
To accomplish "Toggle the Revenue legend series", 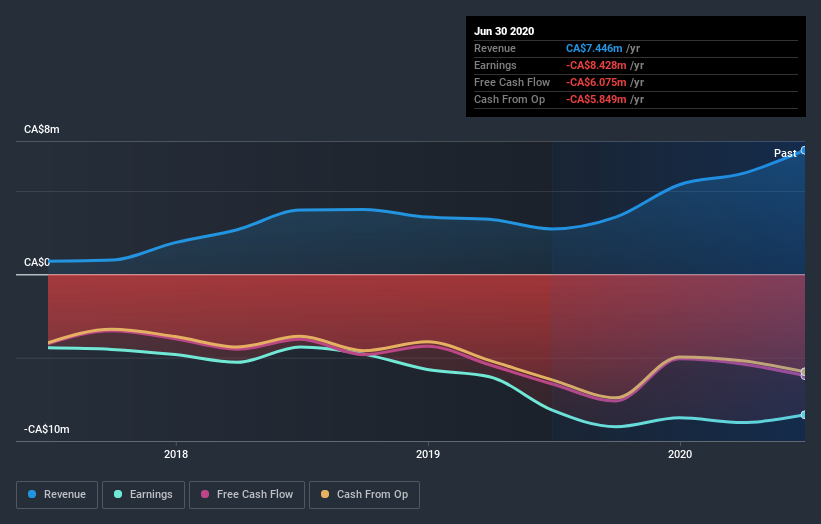I will click(x=57, y=495).
